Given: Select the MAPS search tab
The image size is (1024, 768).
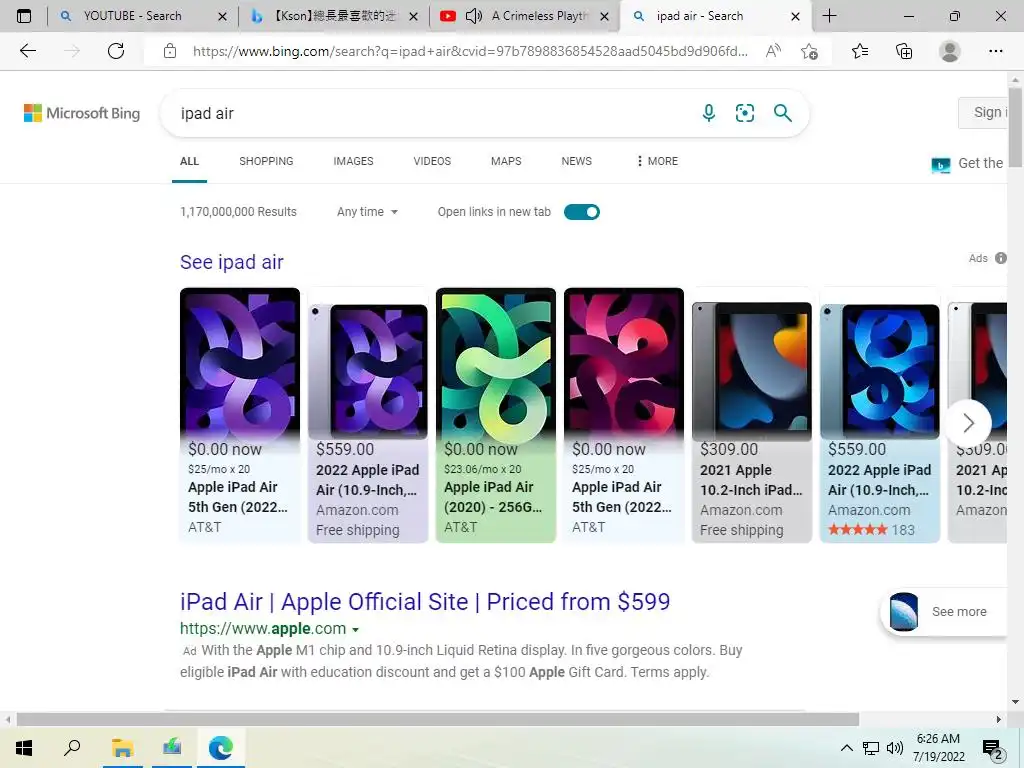Looking at the screenshot, I should [506, 161].
